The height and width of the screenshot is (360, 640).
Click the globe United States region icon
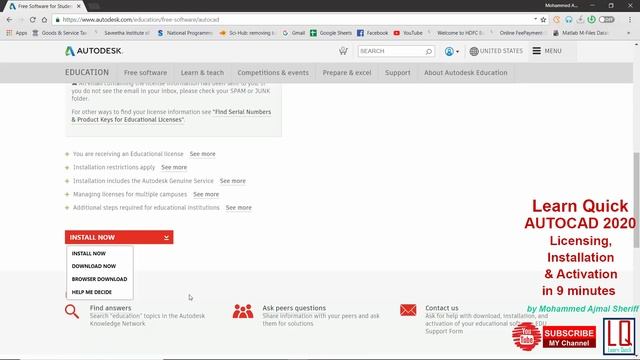pos(473,51)
